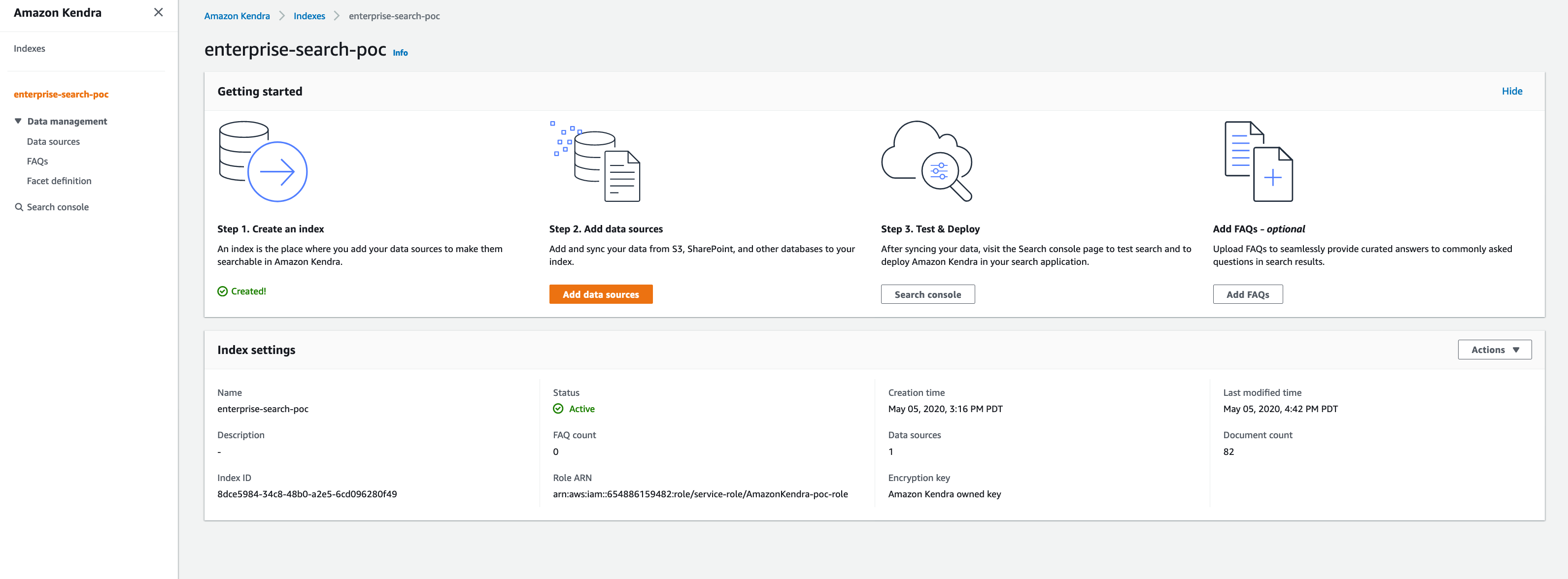Click the Step 2. Add data sources heading
Screen dimensions: 1568x579
tap(606, 229)
